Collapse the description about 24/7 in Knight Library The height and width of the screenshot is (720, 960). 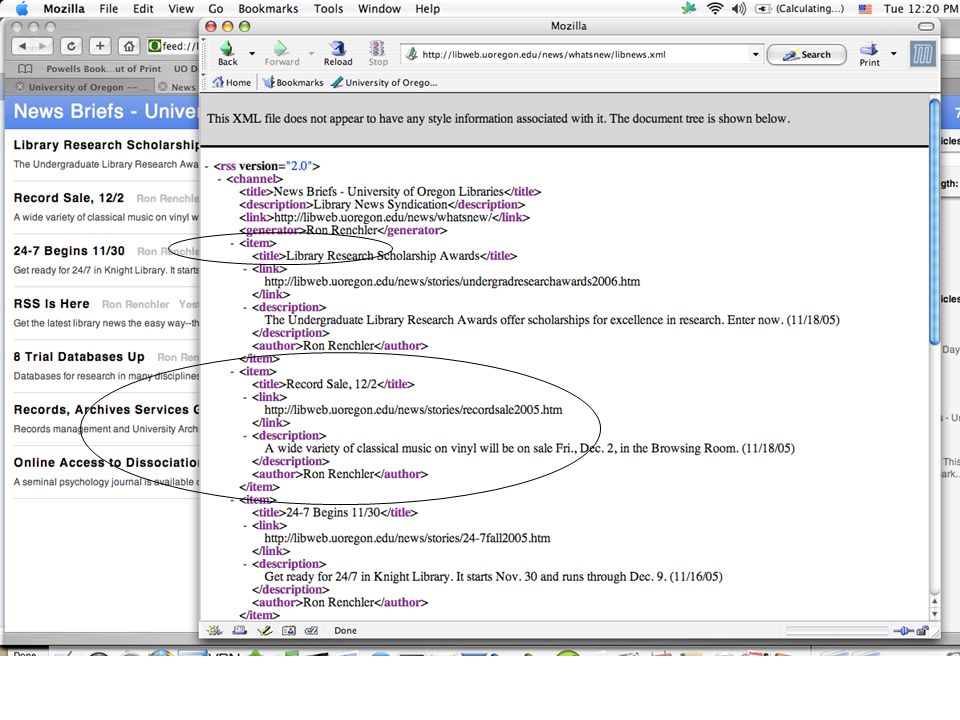point(246,564)
